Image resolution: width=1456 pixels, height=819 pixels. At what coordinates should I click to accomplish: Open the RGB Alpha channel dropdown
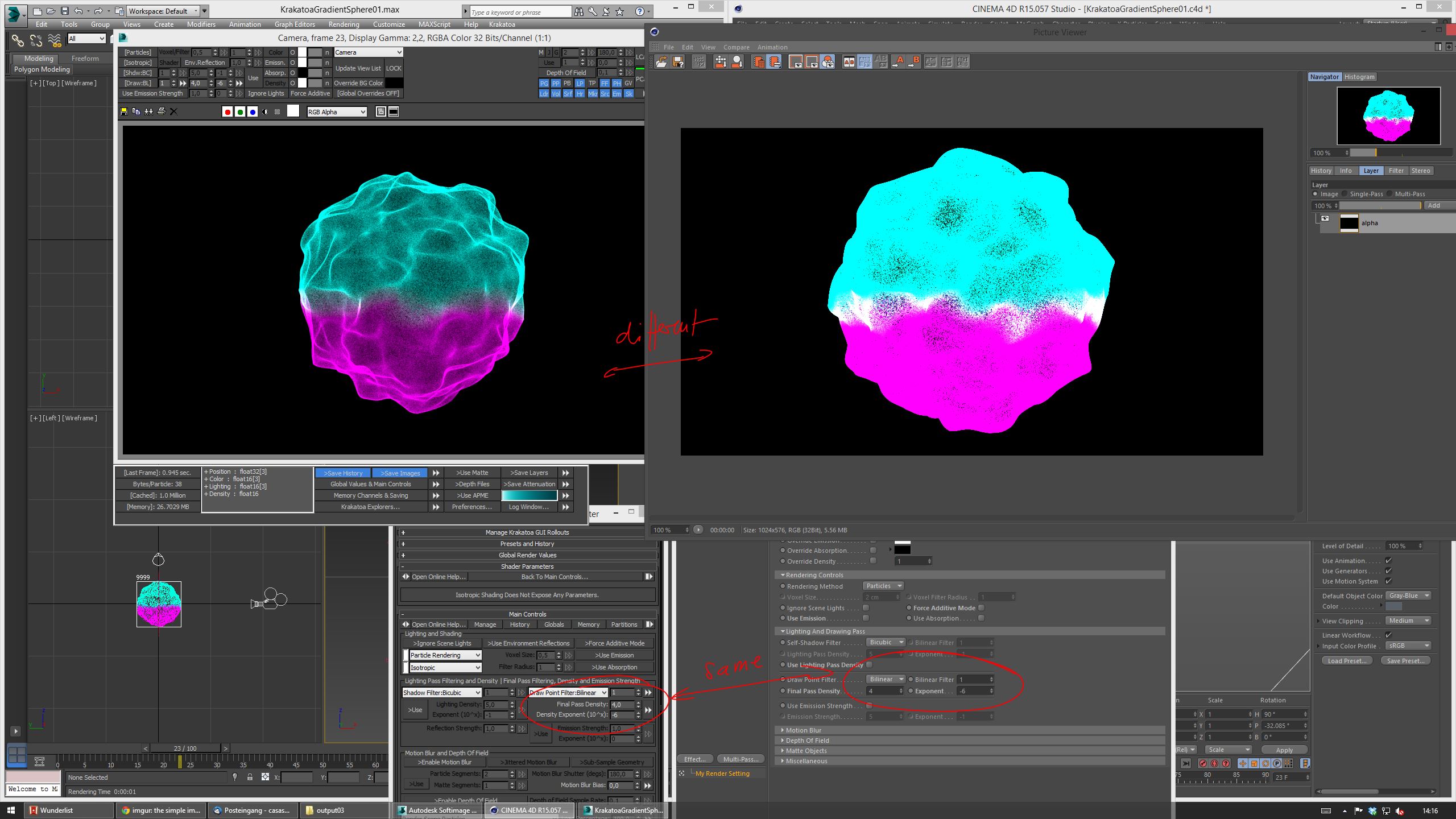[x=337, y=112]
